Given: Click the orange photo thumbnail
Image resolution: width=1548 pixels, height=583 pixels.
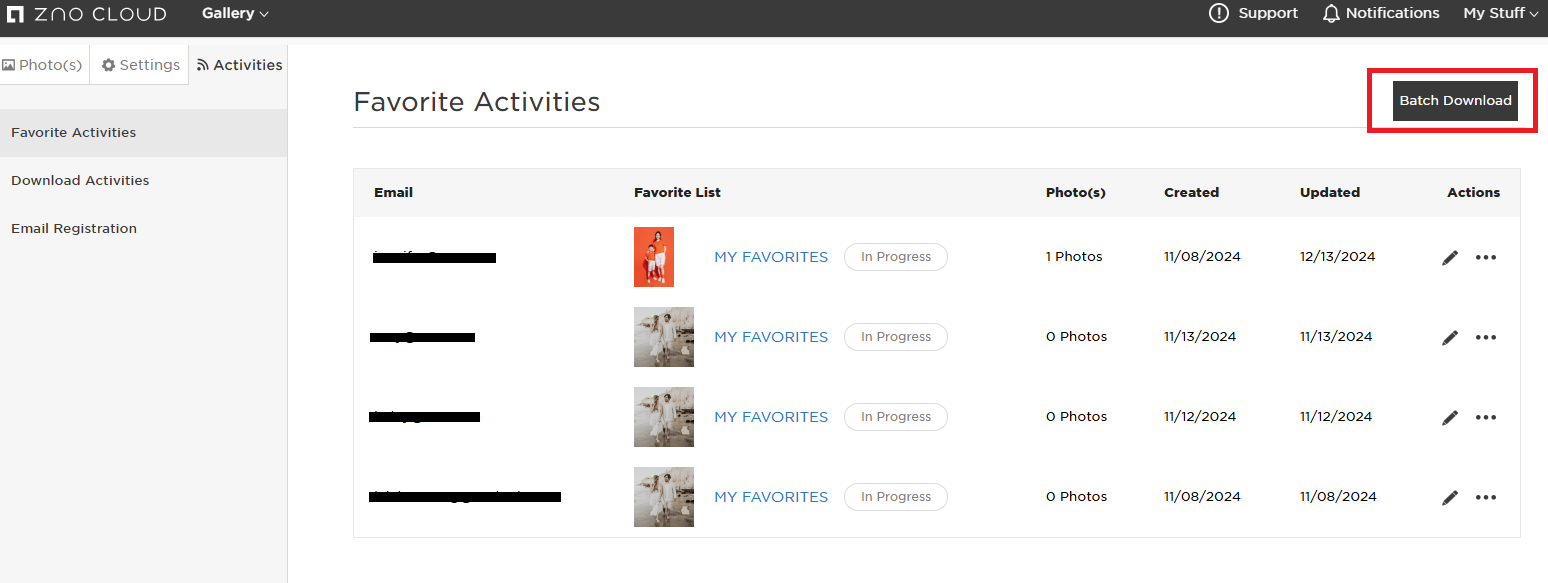Looking at the screenshot, I should click(x=654, y=257).
